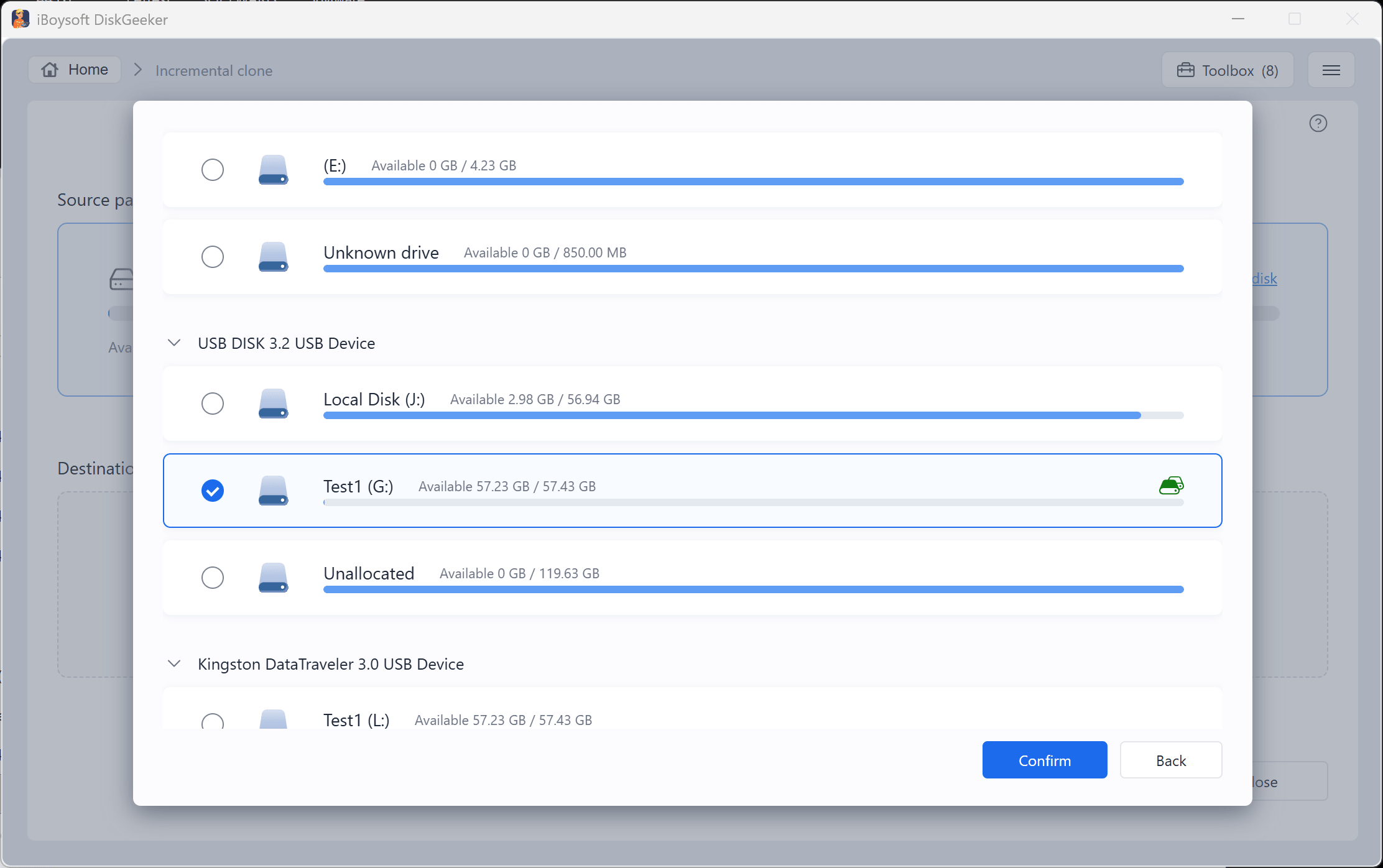The width and height of the screenshot is (1383, 868).
Task: Click the Unknown drive disk icon
Action: coord(273,257)
